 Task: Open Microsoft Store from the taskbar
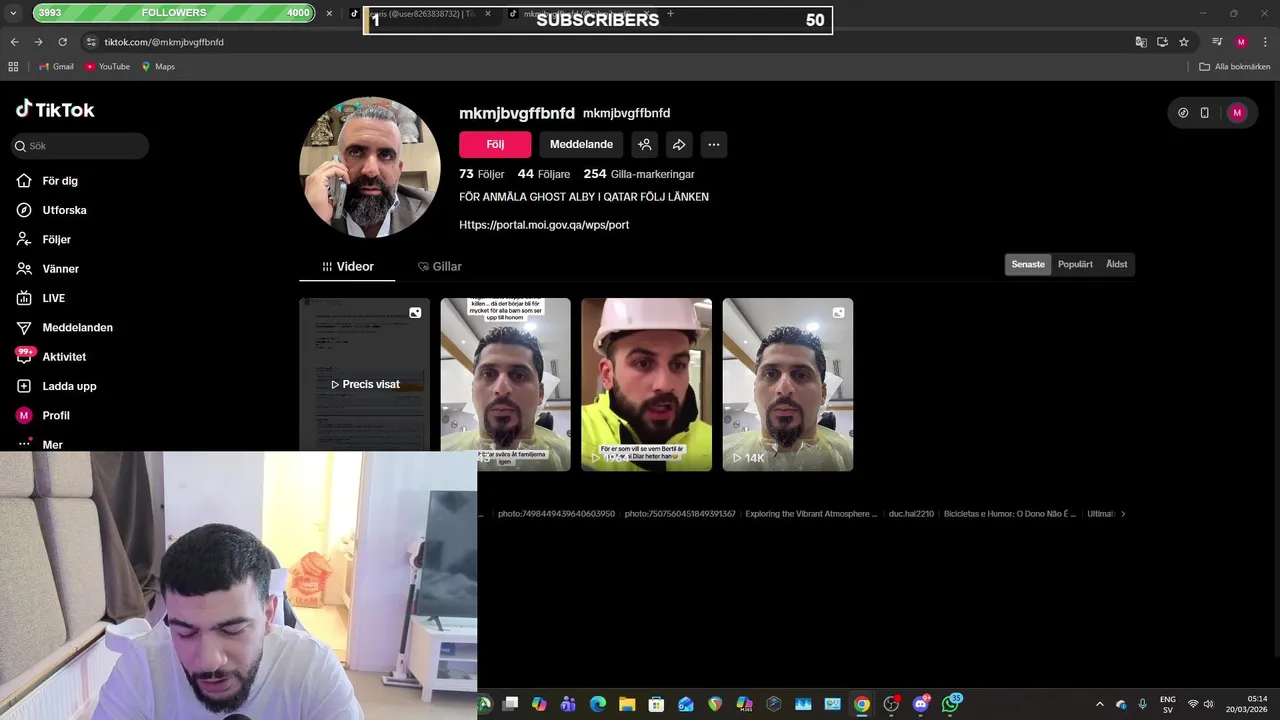click(656, 704)
